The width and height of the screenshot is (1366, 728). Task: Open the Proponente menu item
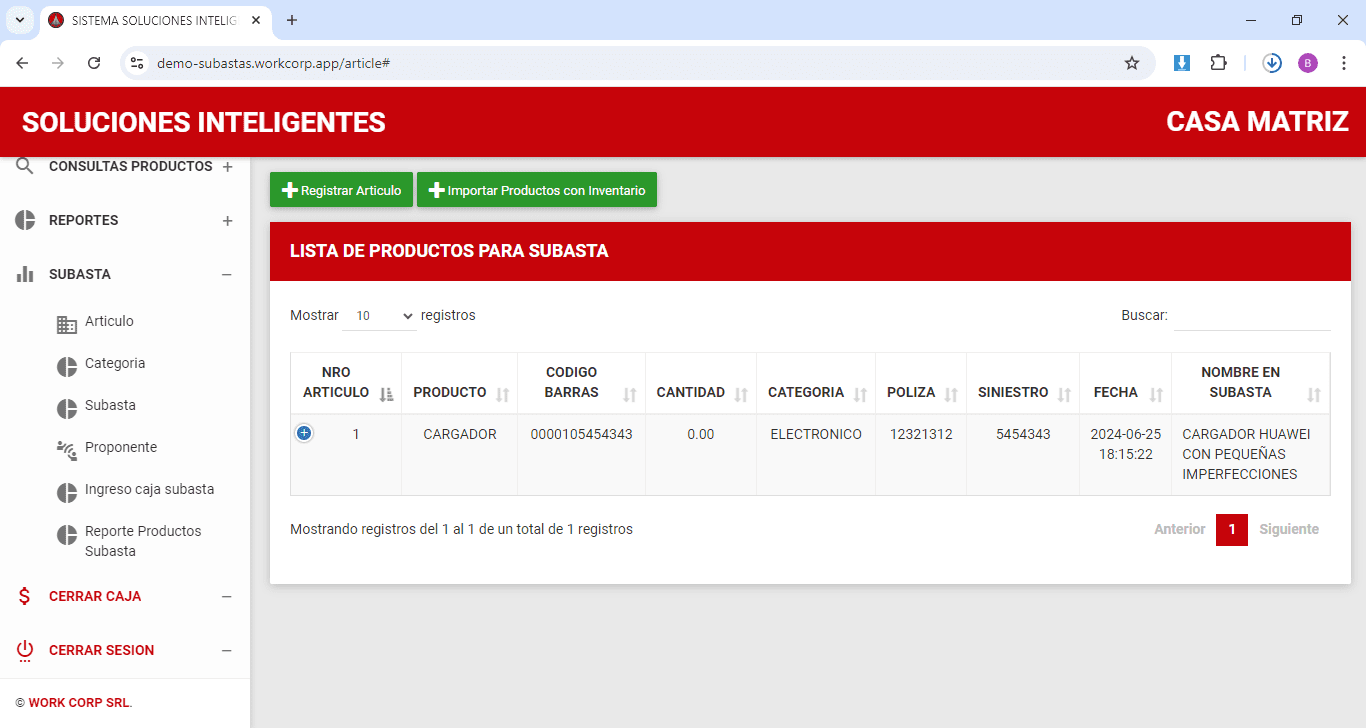[x=121, y=447]
